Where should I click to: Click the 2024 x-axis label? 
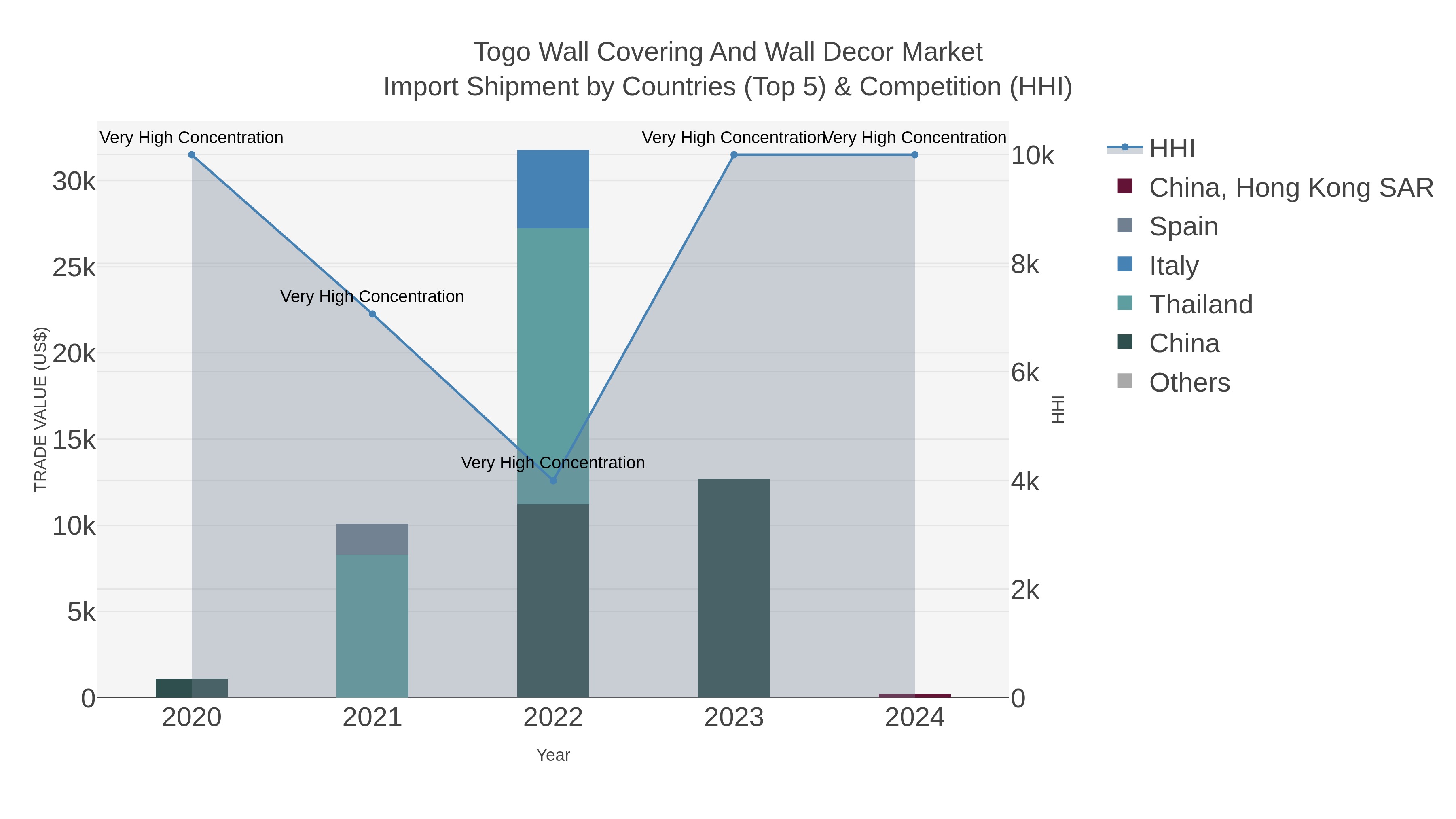[x=914, y=718]
